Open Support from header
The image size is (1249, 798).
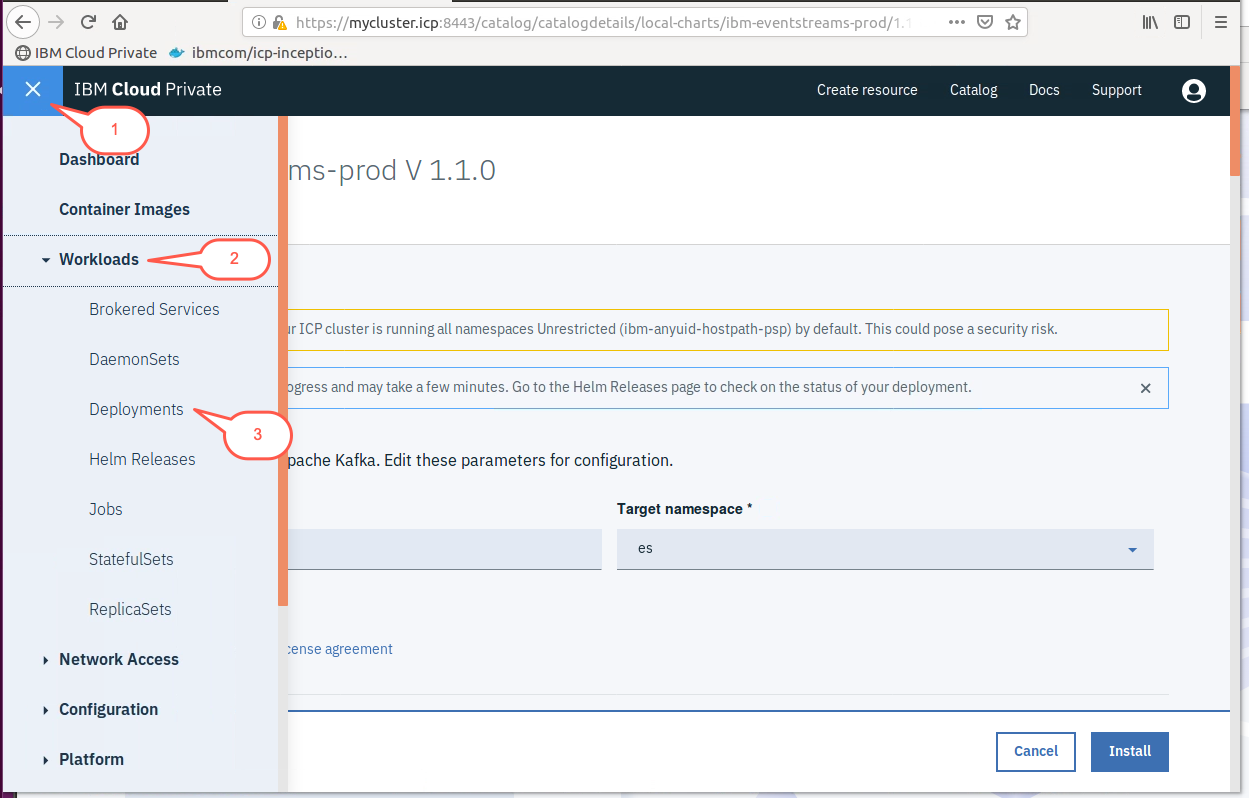[x=1117, y=90]
